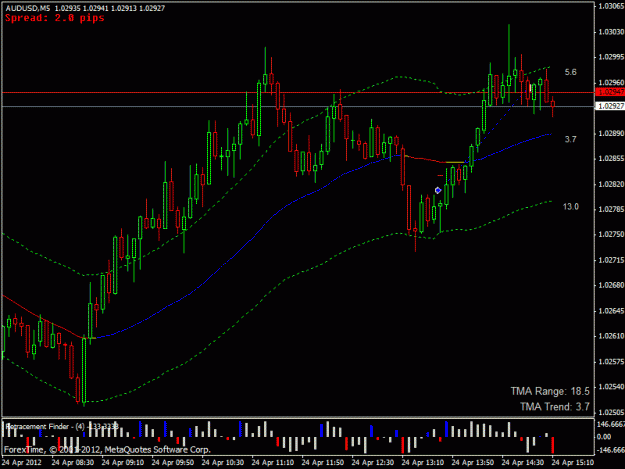Click the '24 Apr 10:30' time axis label
Screen dimensions: 625x469
[x=222, y=463]
